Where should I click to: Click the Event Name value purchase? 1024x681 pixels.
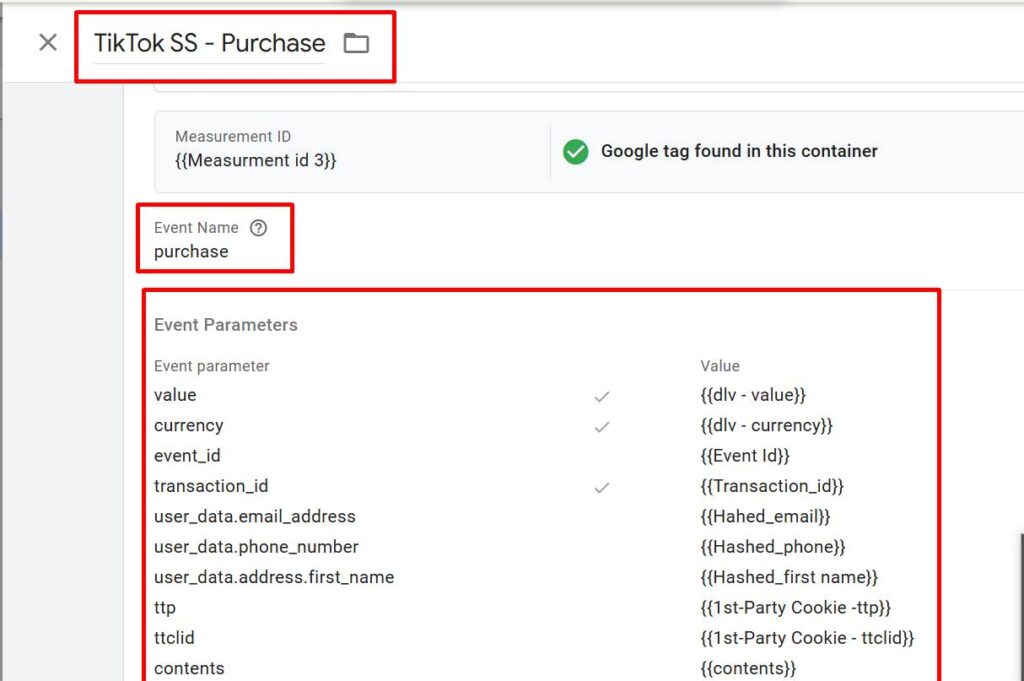[191, 251]
